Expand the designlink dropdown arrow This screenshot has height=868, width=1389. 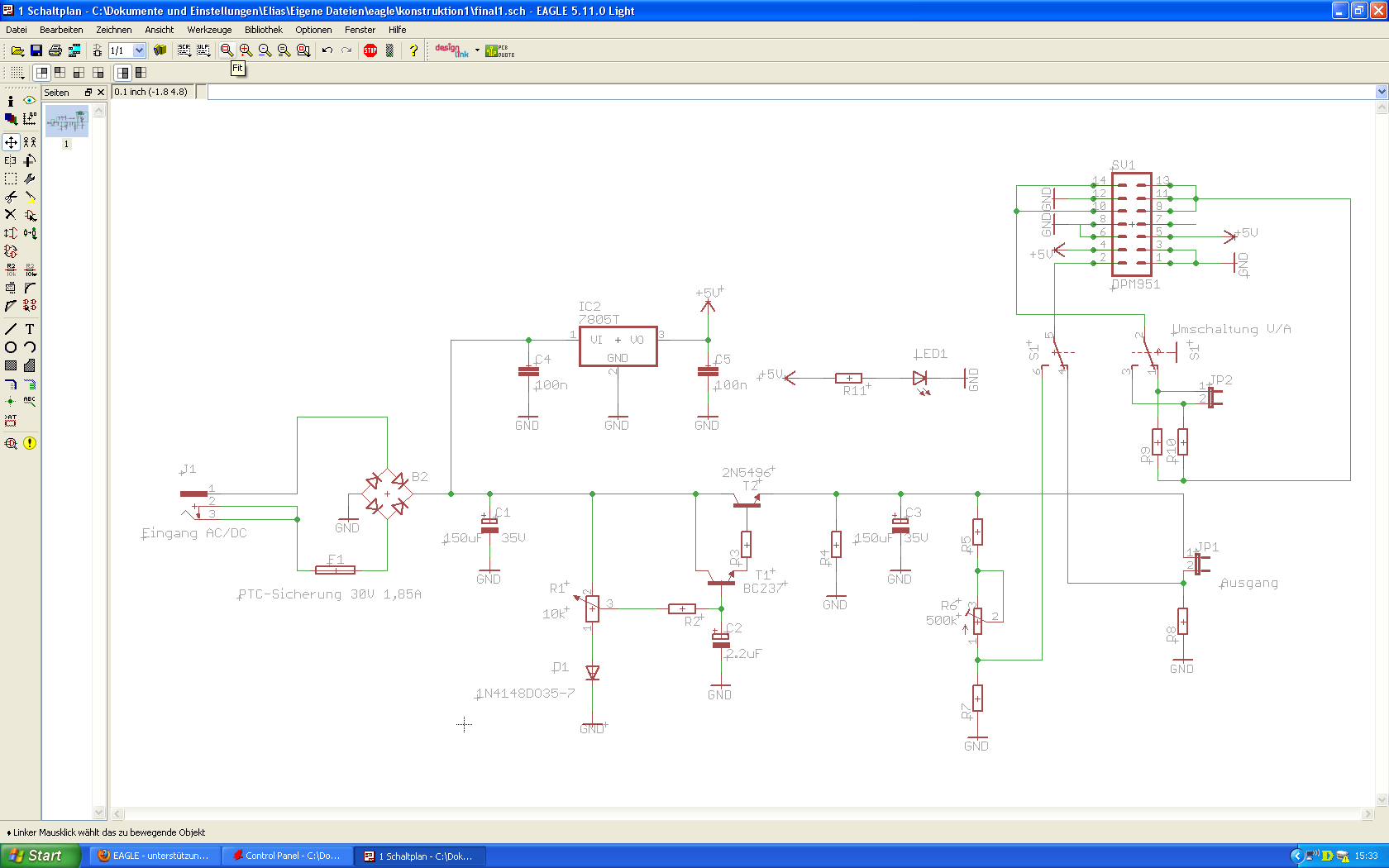pyautogui.click(x=477, y=50)
